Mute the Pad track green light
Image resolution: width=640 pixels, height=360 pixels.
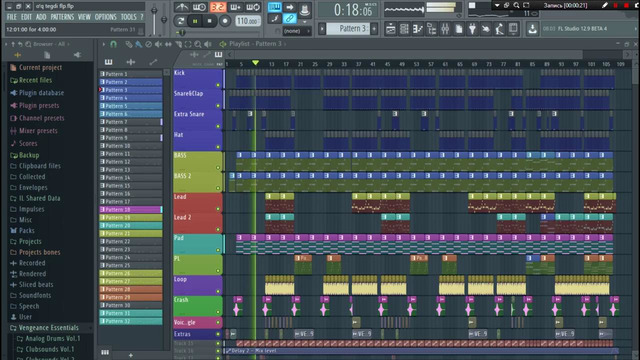218,250
